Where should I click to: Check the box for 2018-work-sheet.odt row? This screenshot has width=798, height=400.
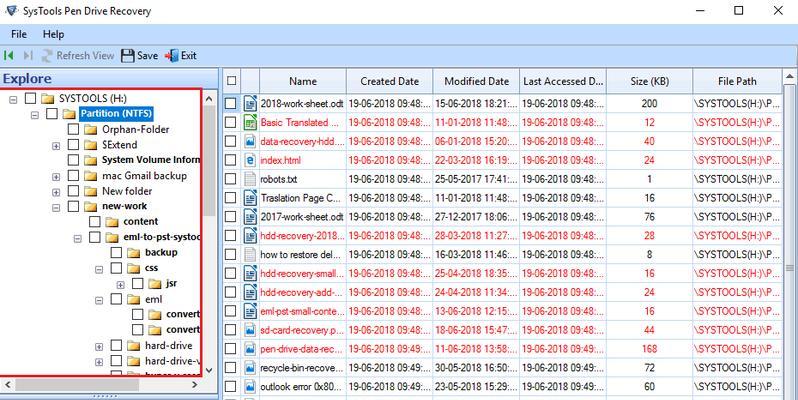tap(231, 103)
